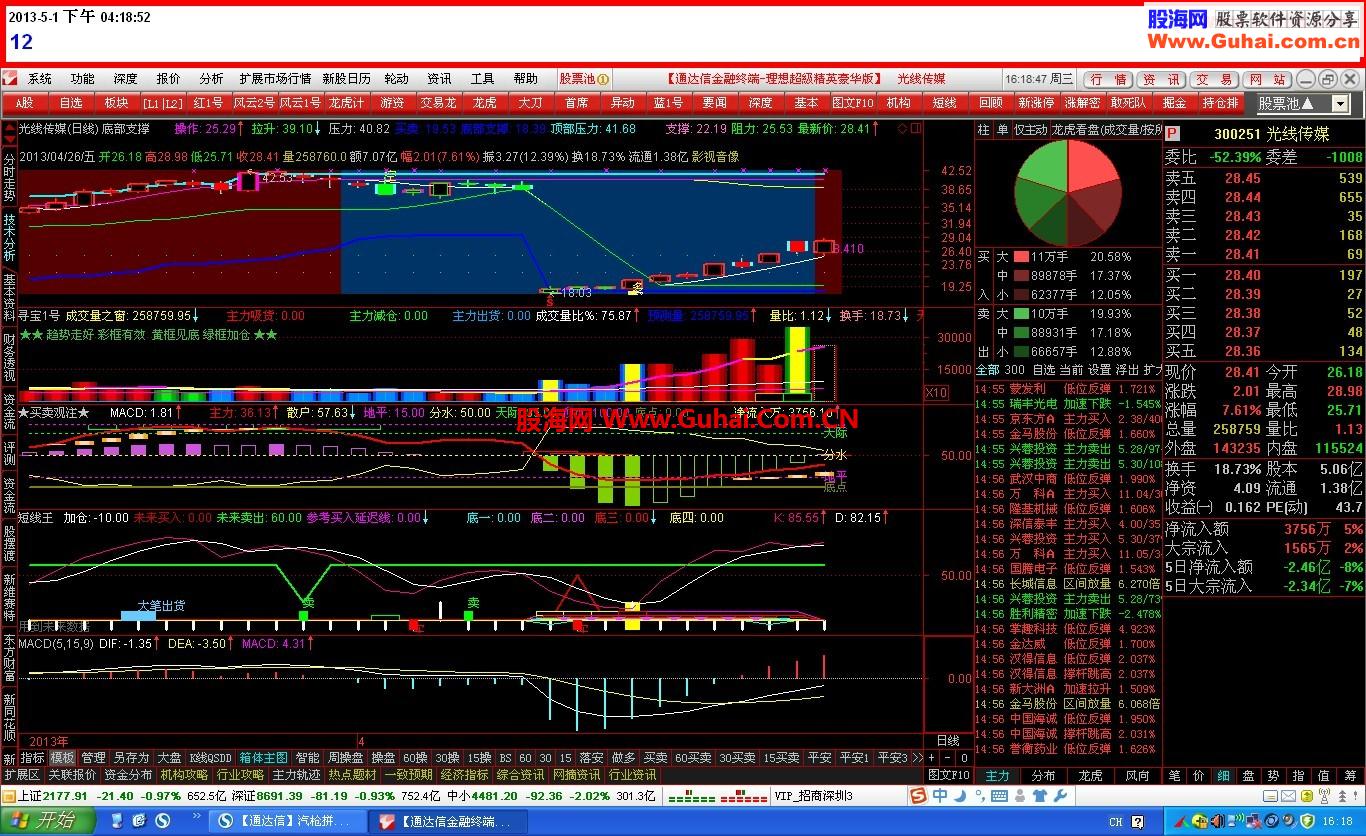1366x836 pixels.
Task: Open the 工具 menu
Action: (x=483, y=78)
